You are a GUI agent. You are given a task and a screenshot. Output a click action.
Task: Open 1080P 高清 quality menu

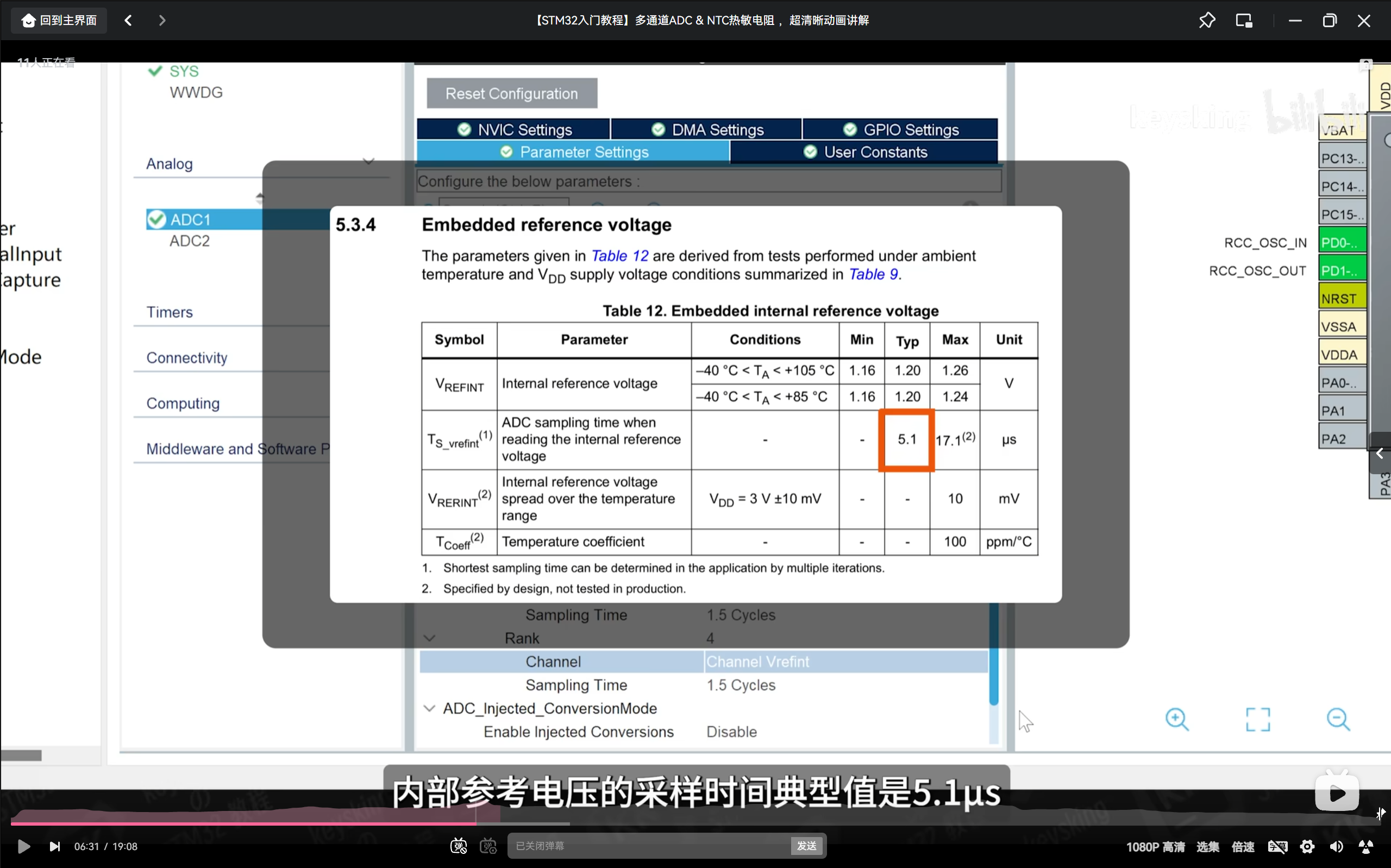click(x=1155, y=846)
